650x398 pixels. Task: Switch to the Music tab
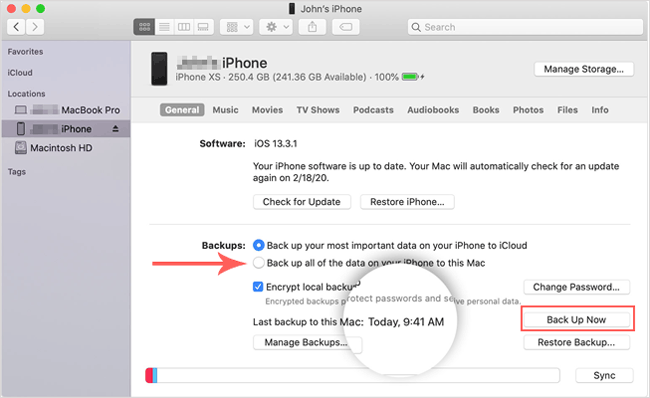tap(226, 110)
